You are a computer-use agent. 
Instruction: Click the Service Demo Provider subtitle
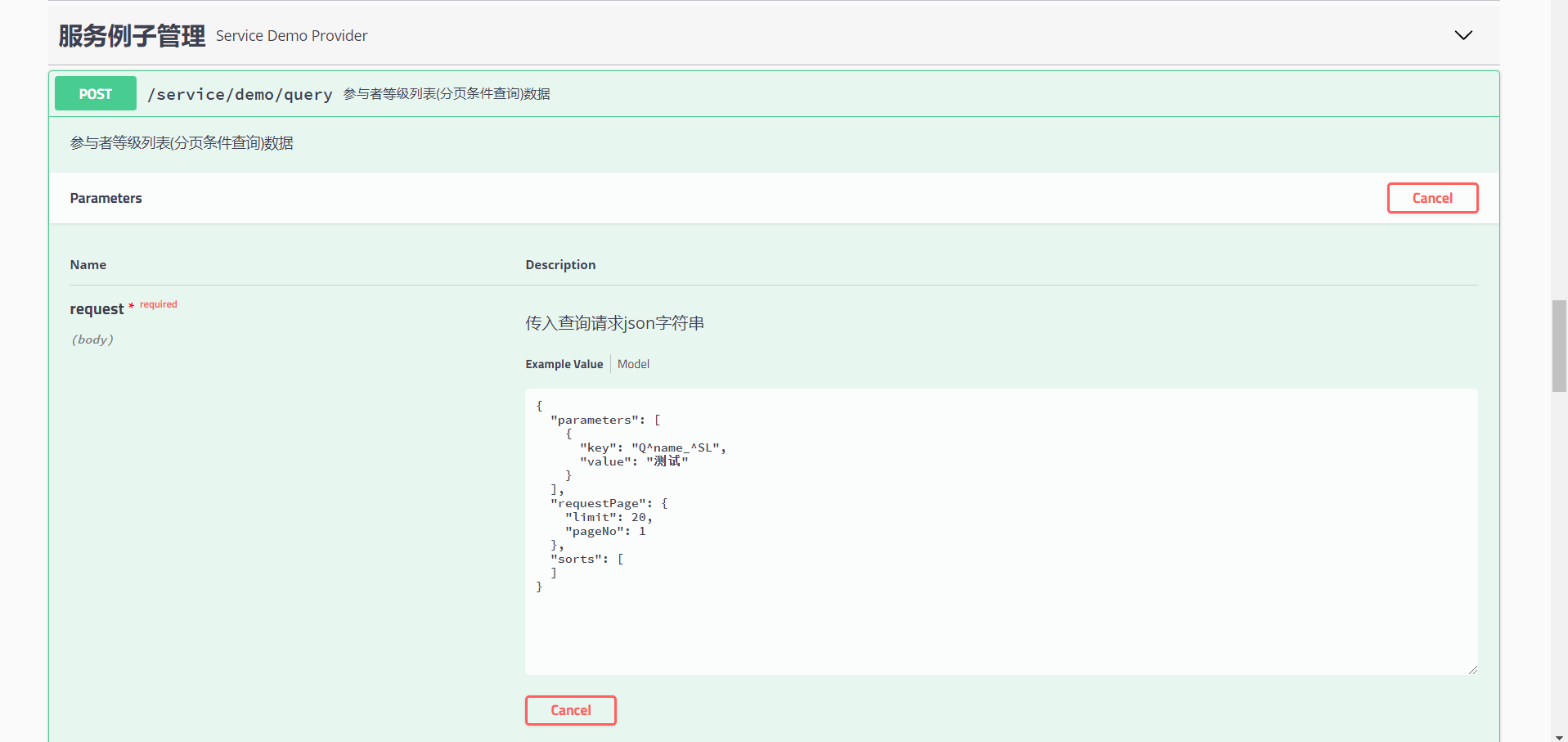click(x=291, y=36)
